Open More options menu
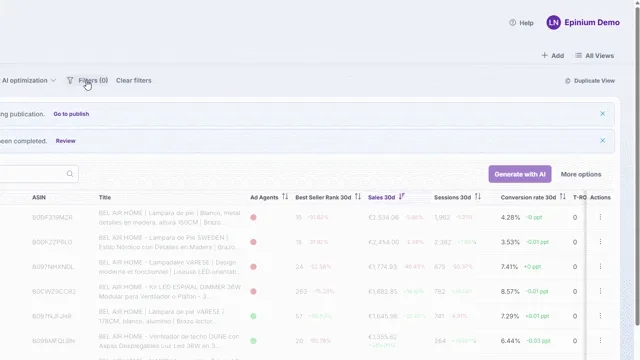 tap(581, 174)
